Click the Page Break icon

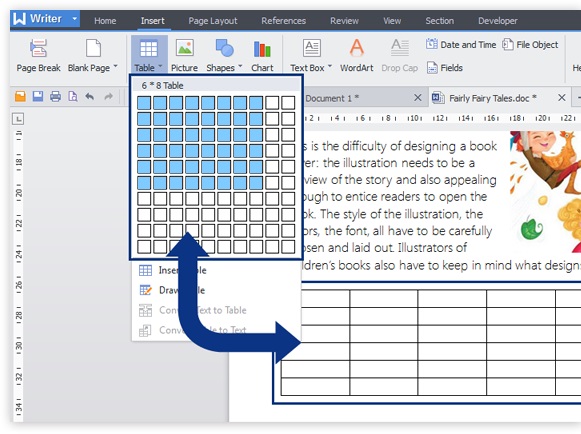pyautogui.click(x=38, y=48)
